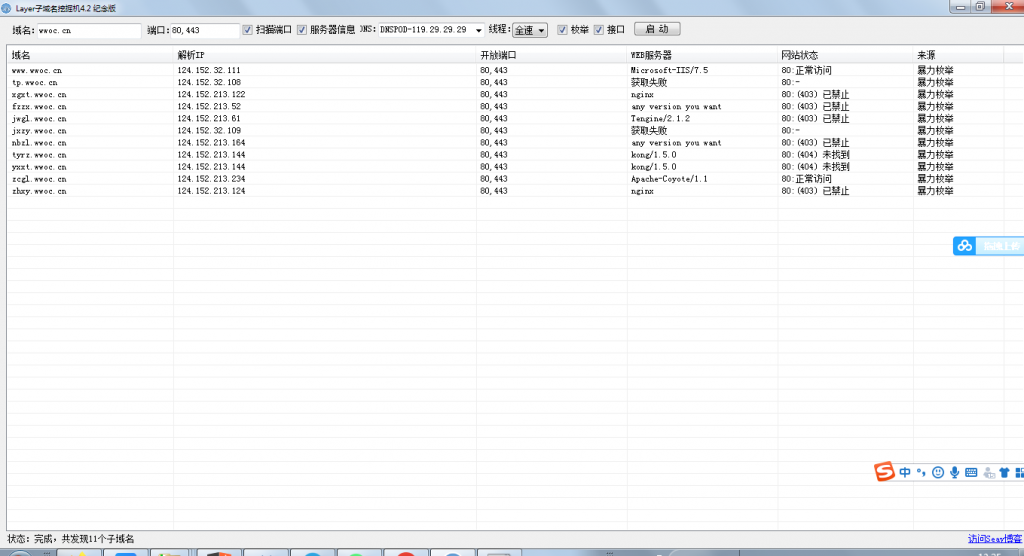Open the 访问Seay博客 link
This screenshot has width=1024, height=556.
995,539
